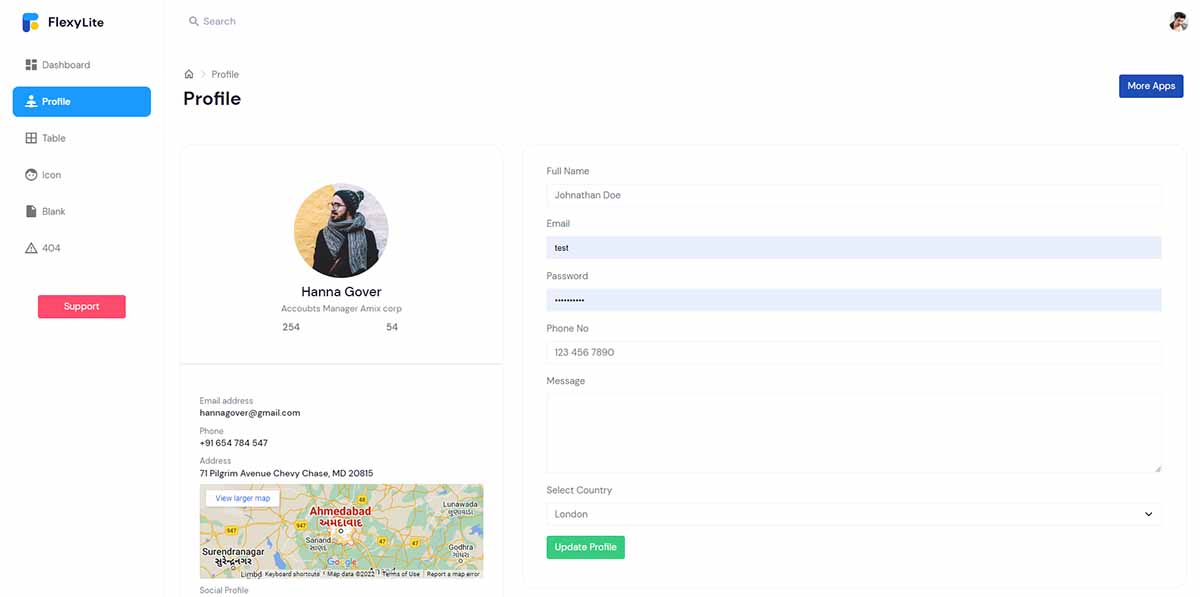This screenshot has width=1200, height=597.
Task: Click the Profile person icon in the sidebar
Action: [31, 101]
